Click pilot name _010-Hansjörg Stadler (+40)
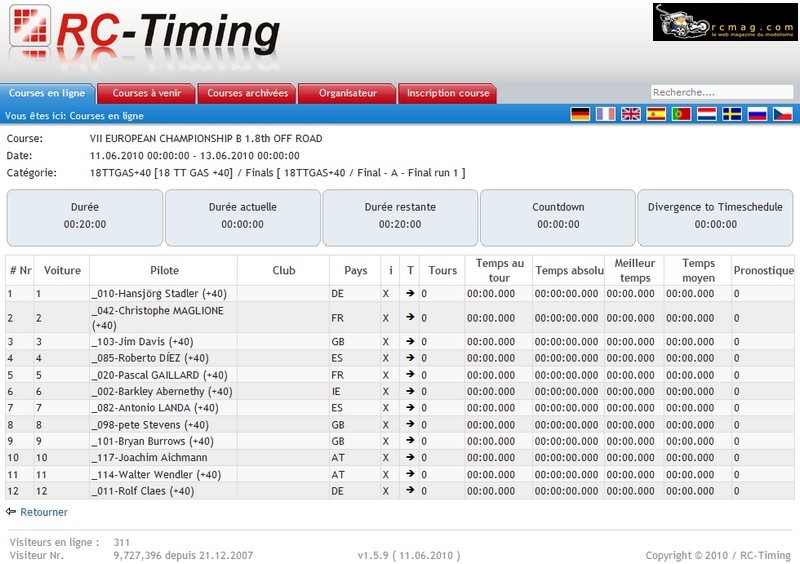 [159, 293]
